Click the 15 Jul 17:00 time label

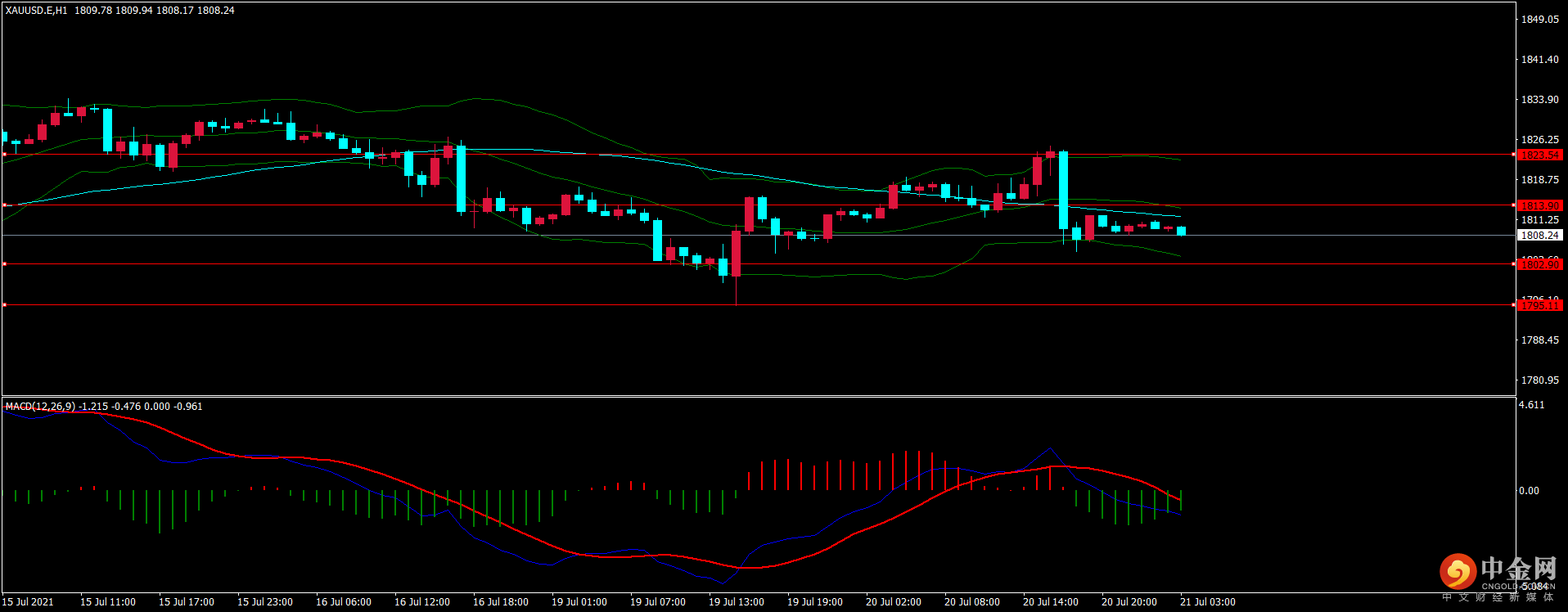(187, 602)
